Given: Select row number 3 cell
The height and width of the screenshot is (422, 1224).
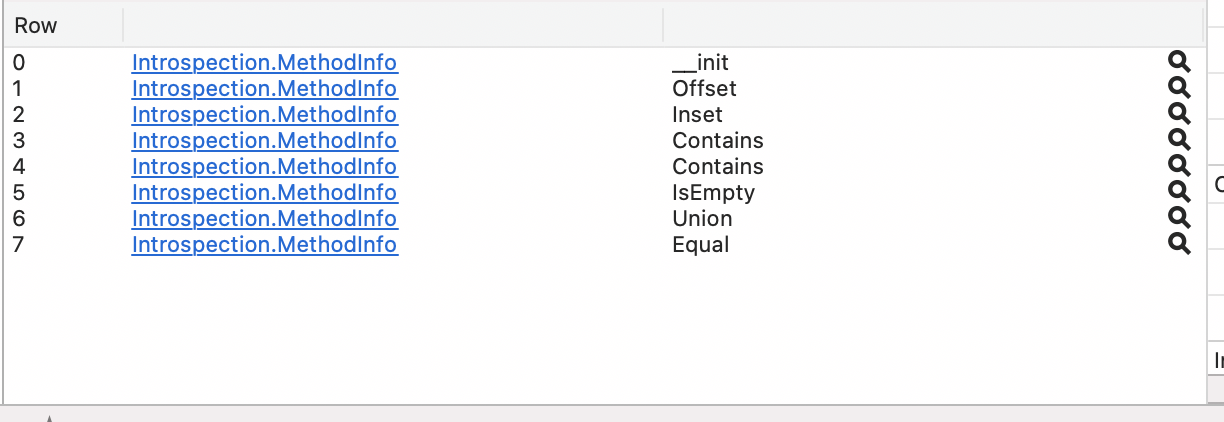Looking at the screenshot, I should (19, 141).
